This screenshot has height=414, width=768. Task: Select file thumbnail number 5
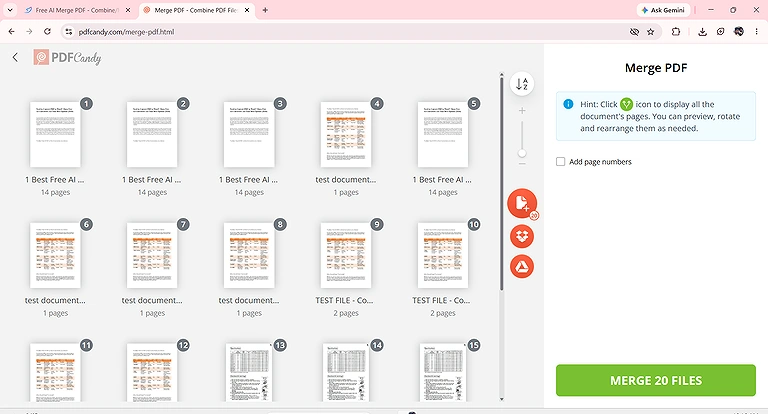(x=443, y=134)
